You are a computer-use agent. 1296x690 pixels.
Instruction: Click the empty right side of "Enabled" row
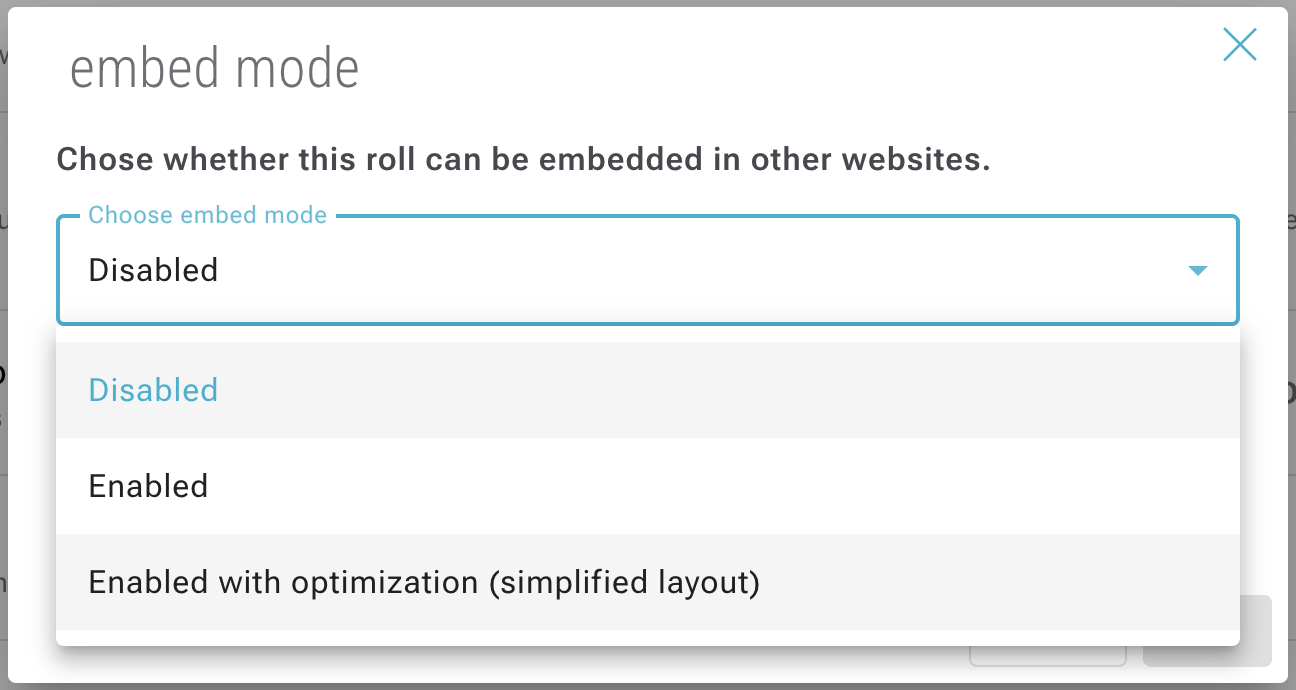pyautogui.click(x=900, y=486)
